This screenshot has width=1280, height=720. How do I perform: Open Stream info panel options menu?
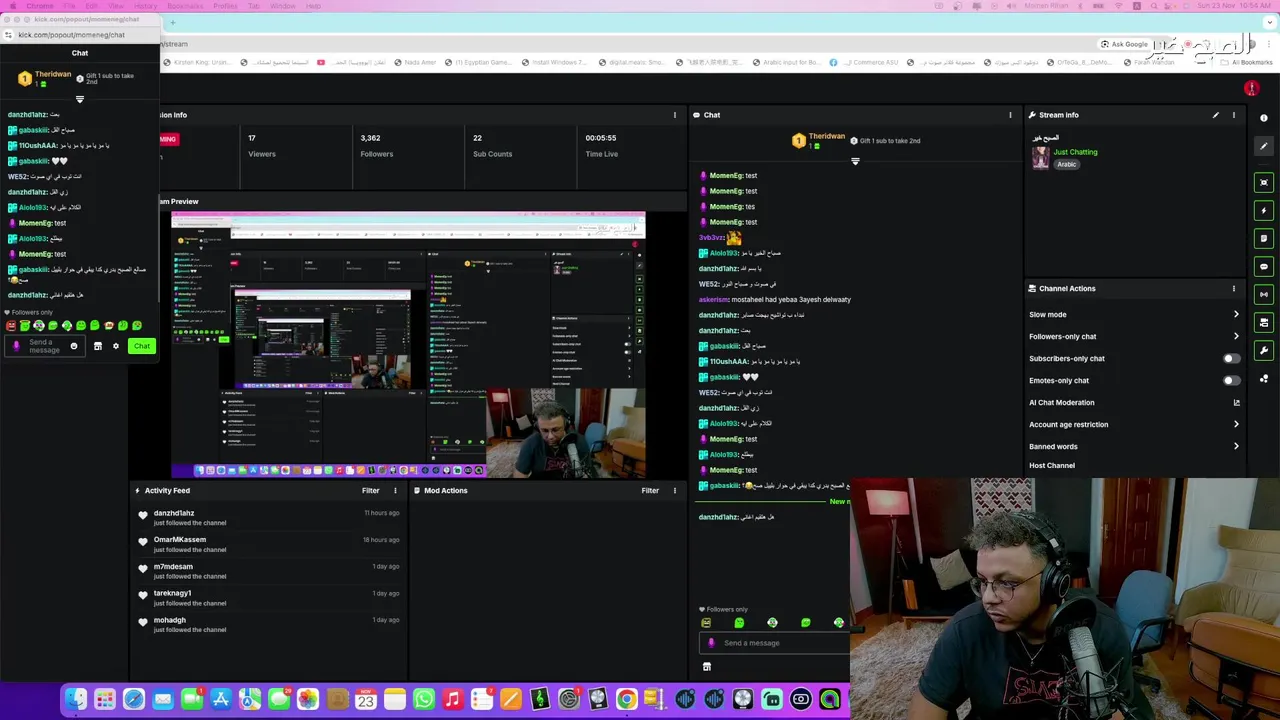point(1233,115)
